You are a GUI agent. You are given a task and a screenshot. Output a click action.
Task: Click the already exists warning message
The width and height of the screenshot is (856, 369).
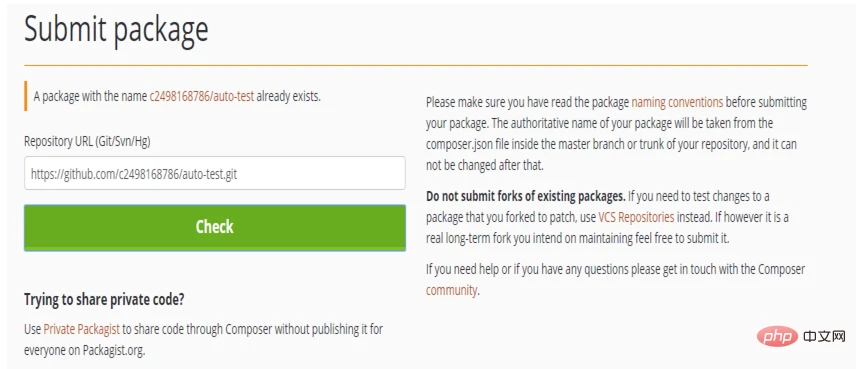coord(177,97)
